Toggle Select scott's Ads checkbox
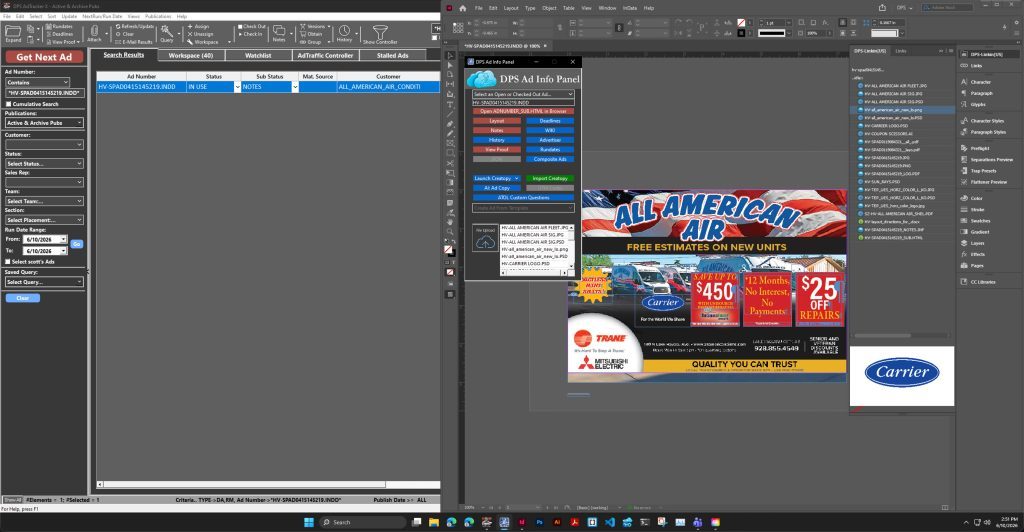 click(x=8, y=262)
